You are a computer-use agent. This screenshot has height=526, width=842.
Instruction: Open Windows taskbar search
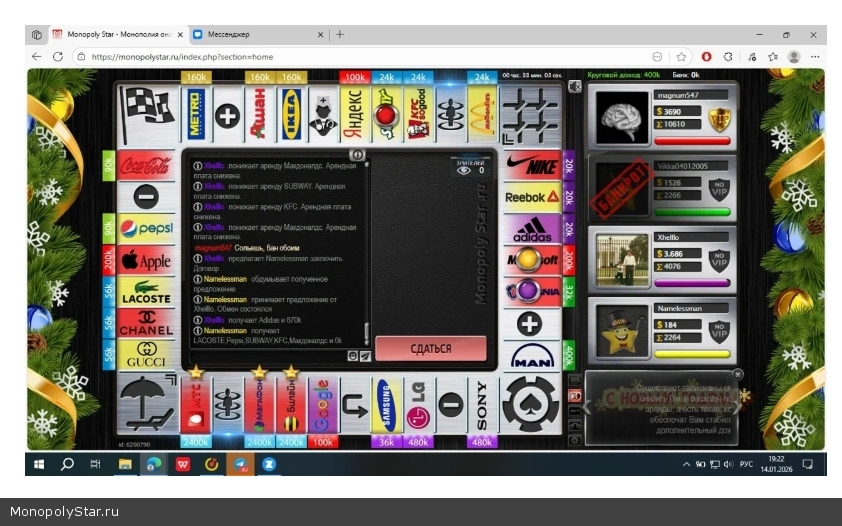(x=67, y=464)
